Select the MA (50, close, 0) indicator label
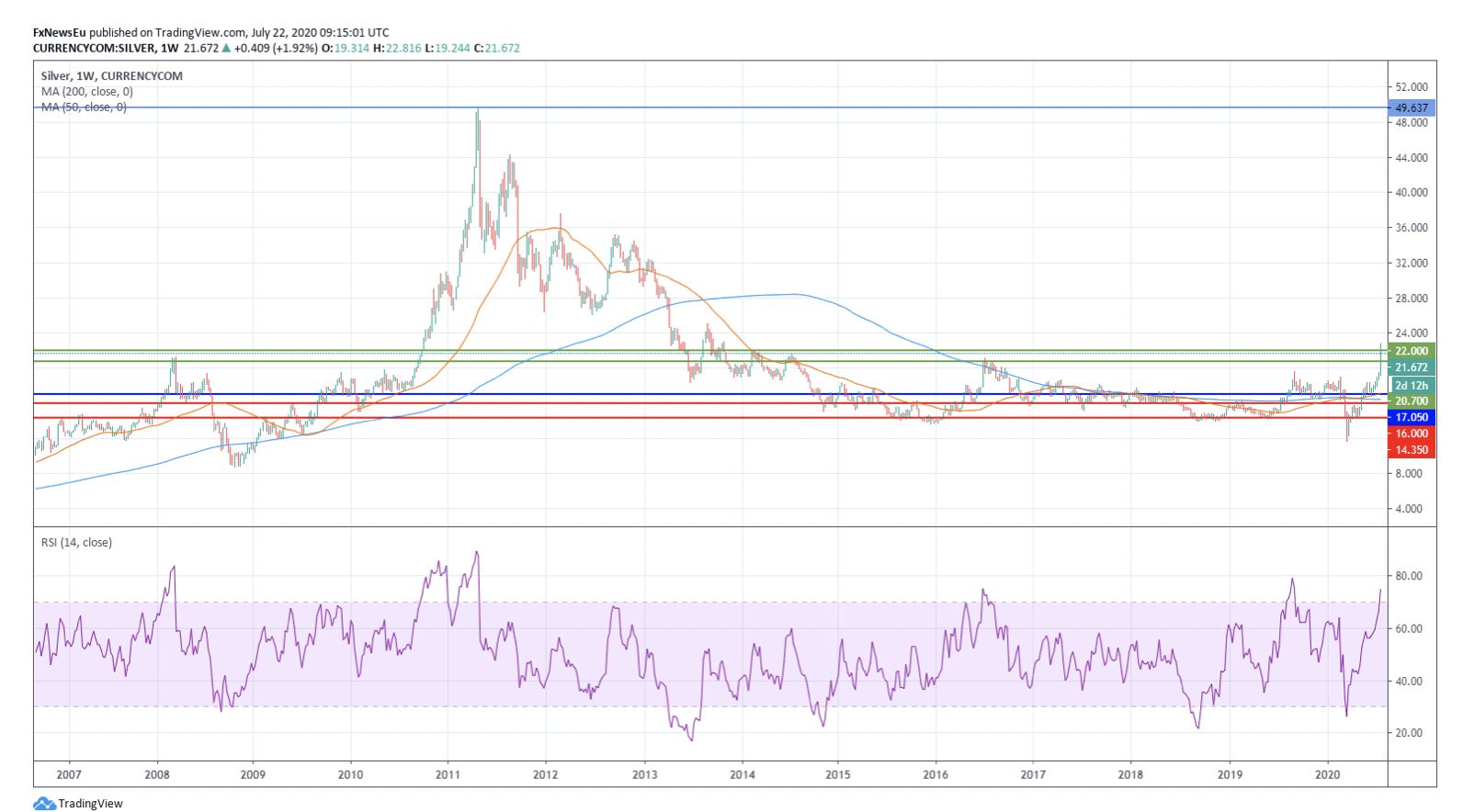The image size is (1463, 812). point(84,107)
